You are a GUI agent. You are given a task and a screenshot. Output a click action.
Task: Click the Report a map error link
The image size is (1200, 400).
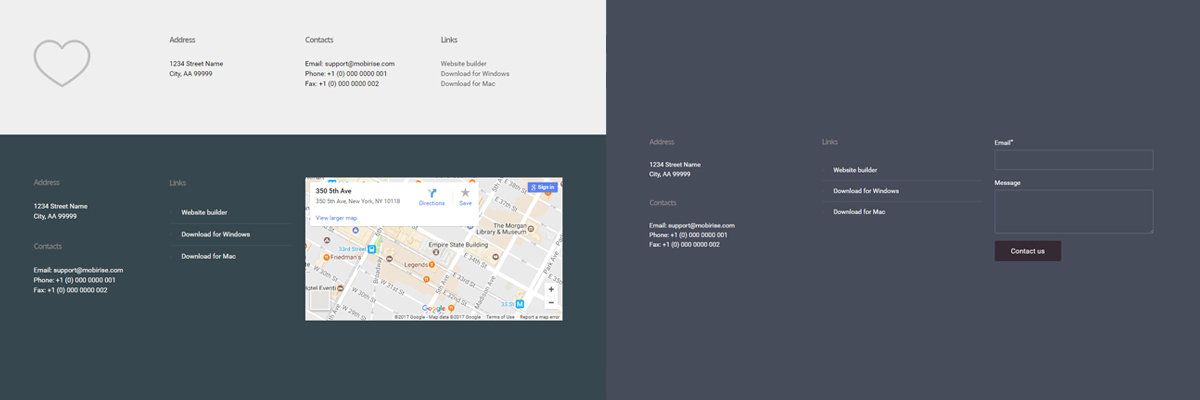click(539, 317)
